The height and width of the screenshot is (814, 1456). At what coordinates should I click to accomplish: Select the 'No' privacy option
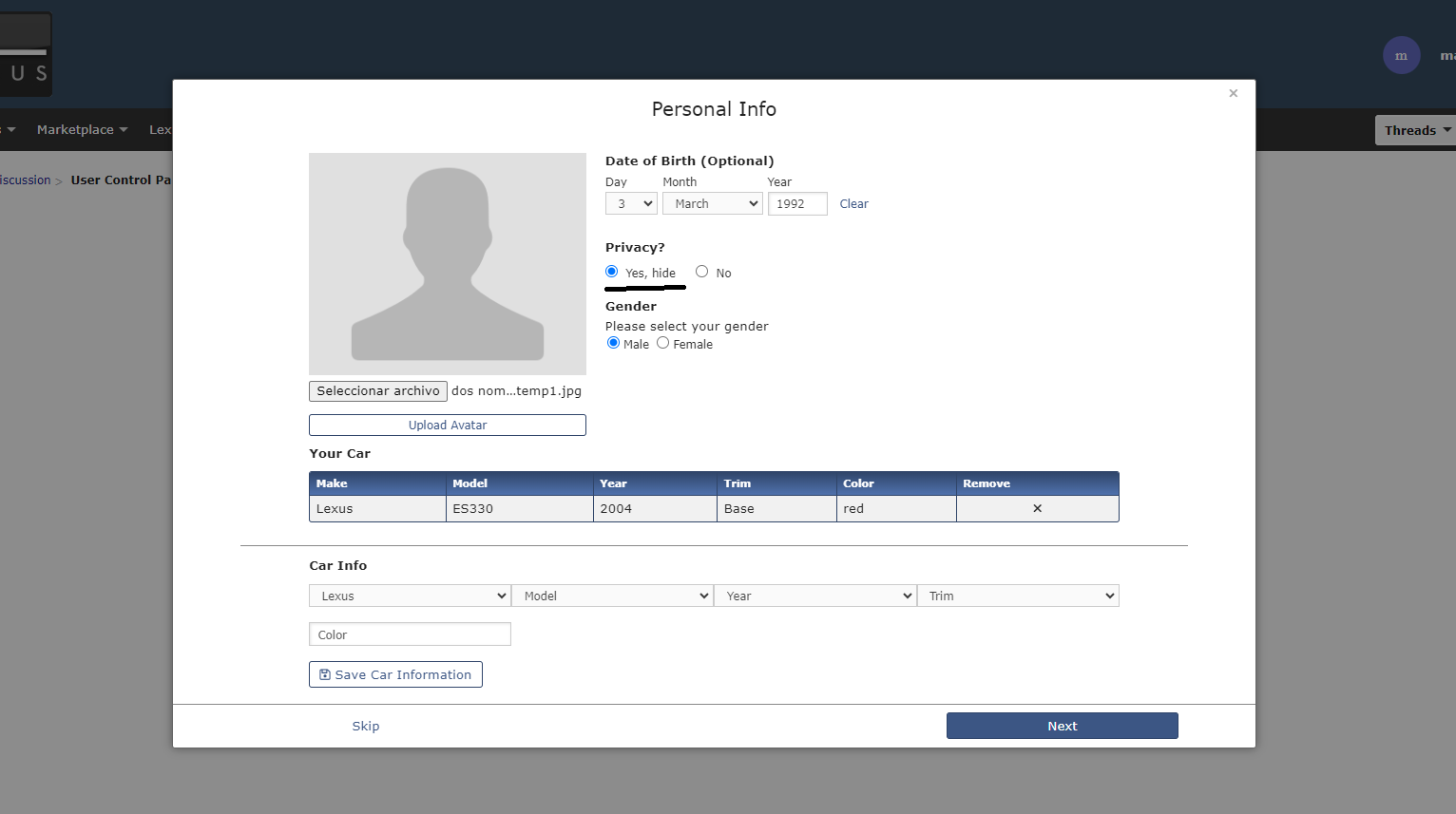tap(701, 272)
